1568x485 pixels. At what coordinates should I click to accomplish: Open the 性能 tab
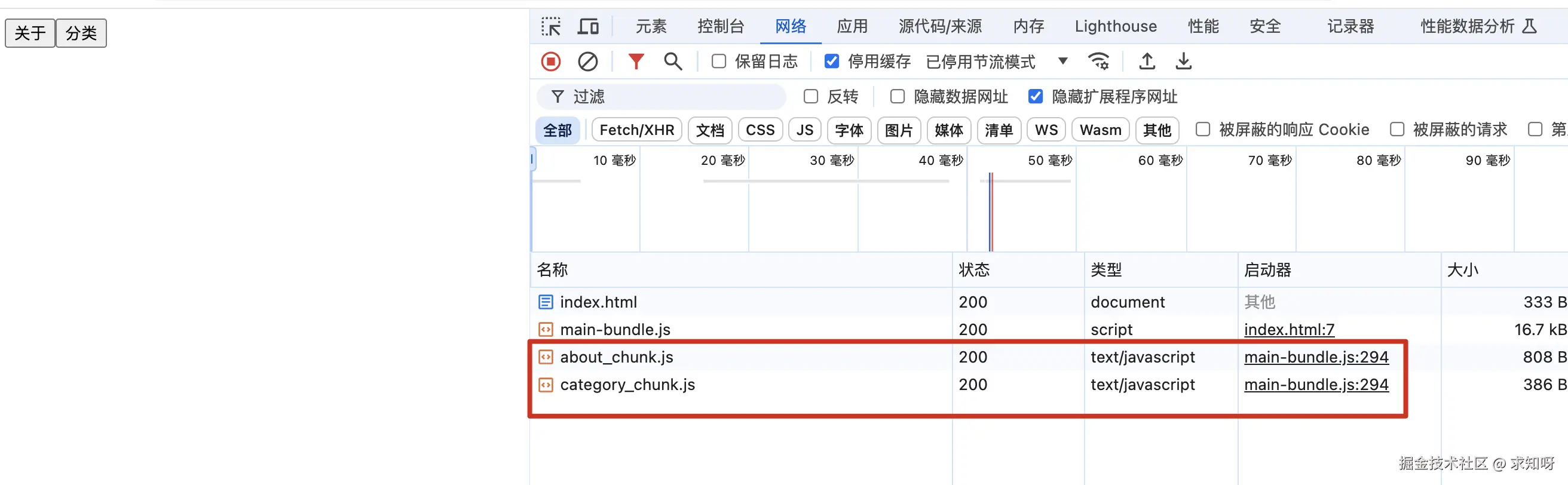1203,26
